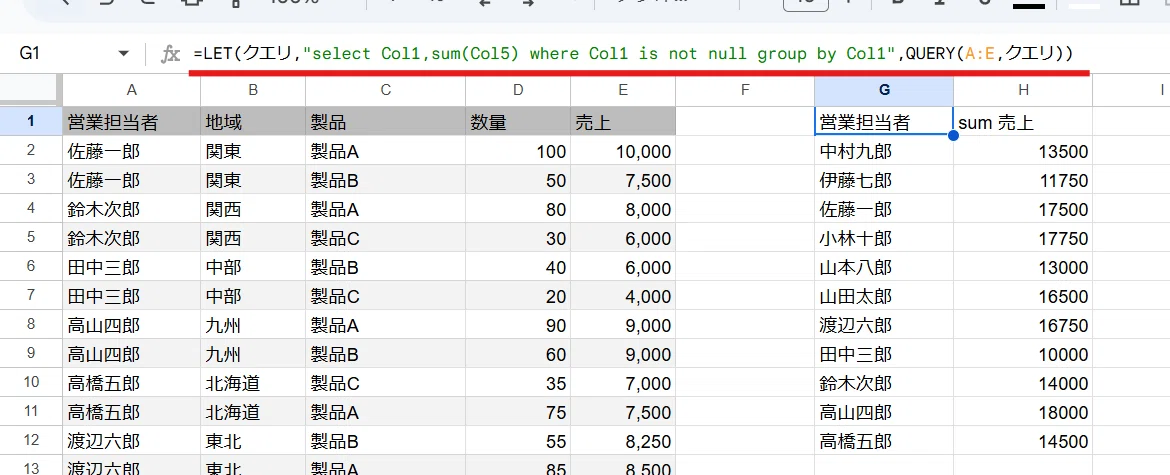
Task: Click the quantity cell 35 in column D
Action: pos(518,384)
